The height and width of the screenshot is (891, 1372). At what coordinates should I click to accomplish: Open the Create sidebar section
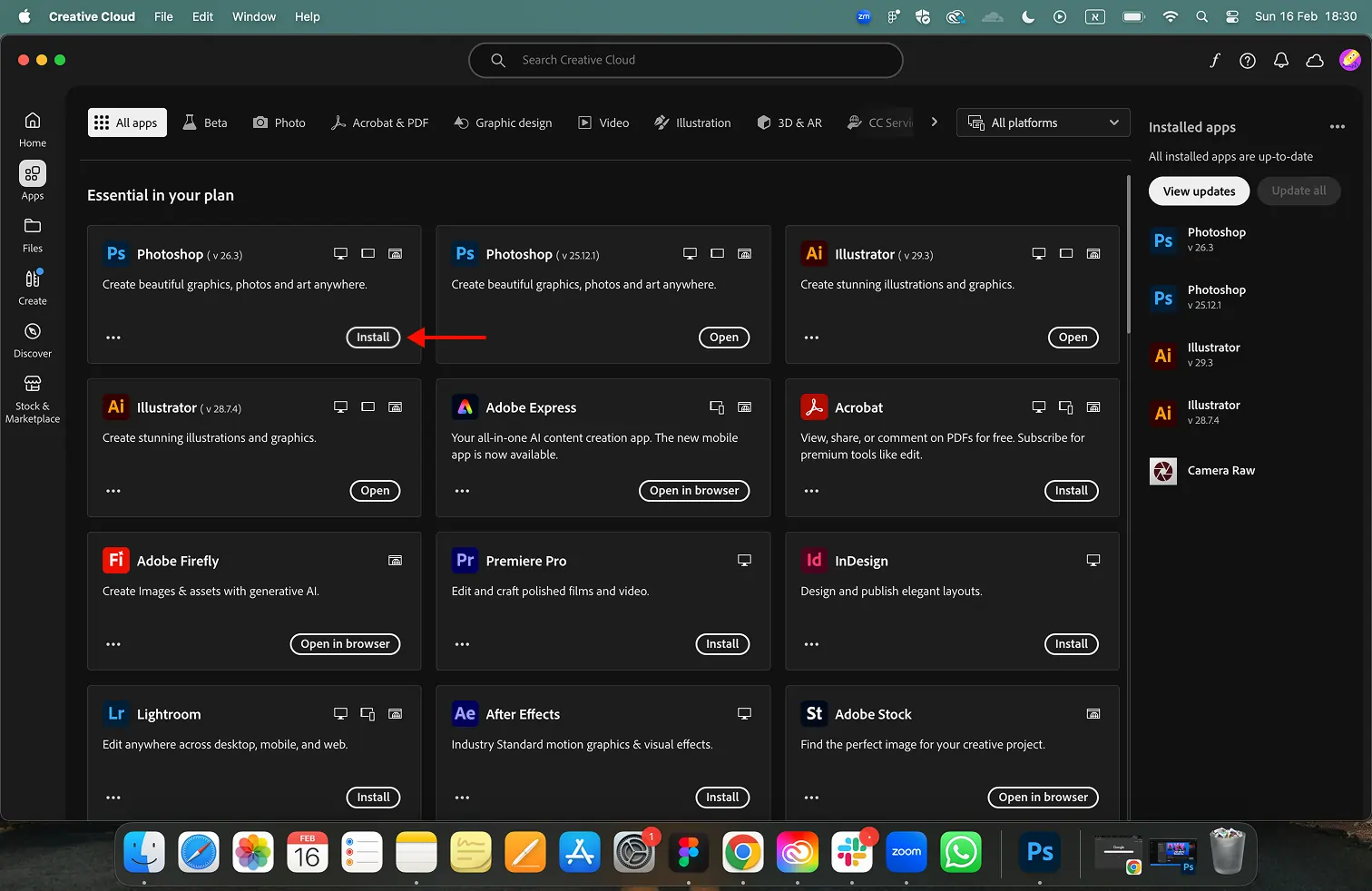coord(33,287)
